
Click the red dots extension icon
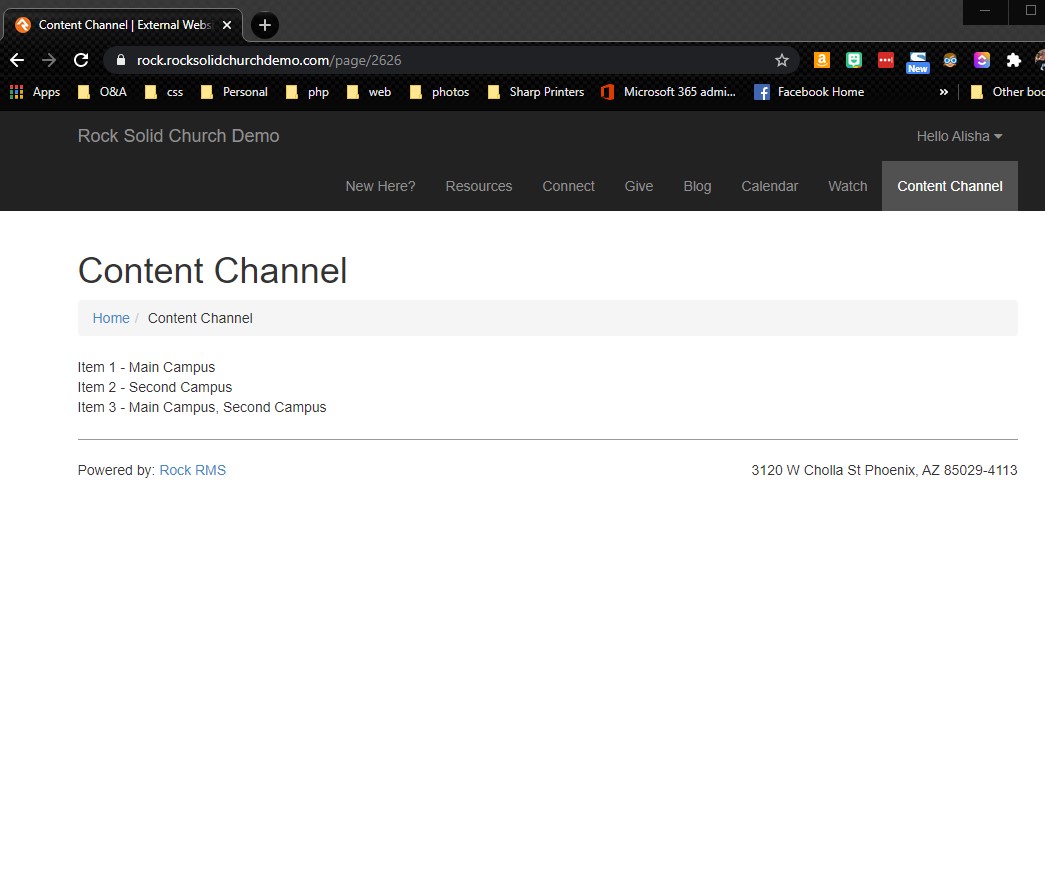tap(886, 60)
